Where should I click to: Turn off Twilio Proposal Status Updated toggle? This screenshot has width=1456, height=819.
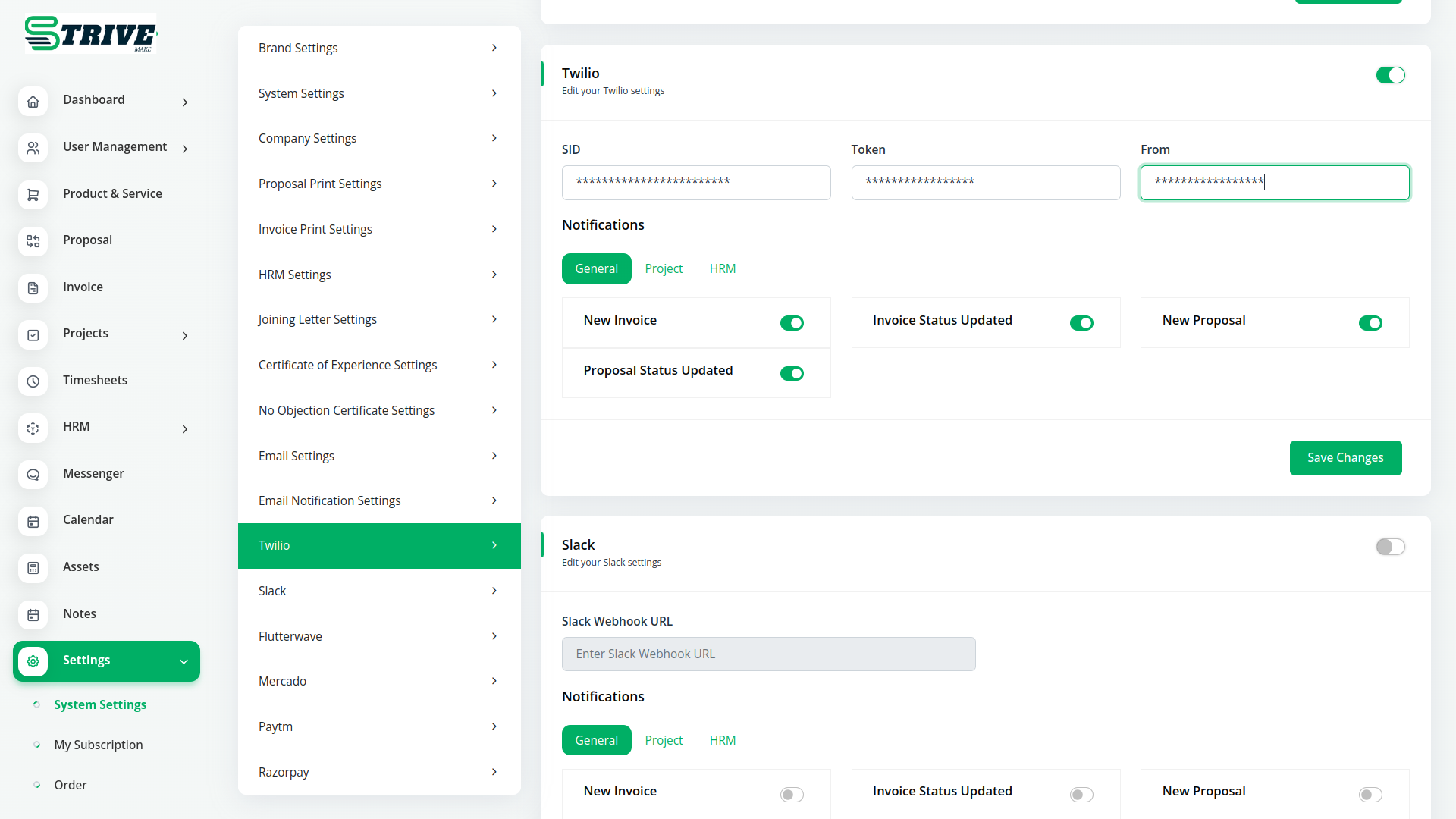tap(792, 373)
